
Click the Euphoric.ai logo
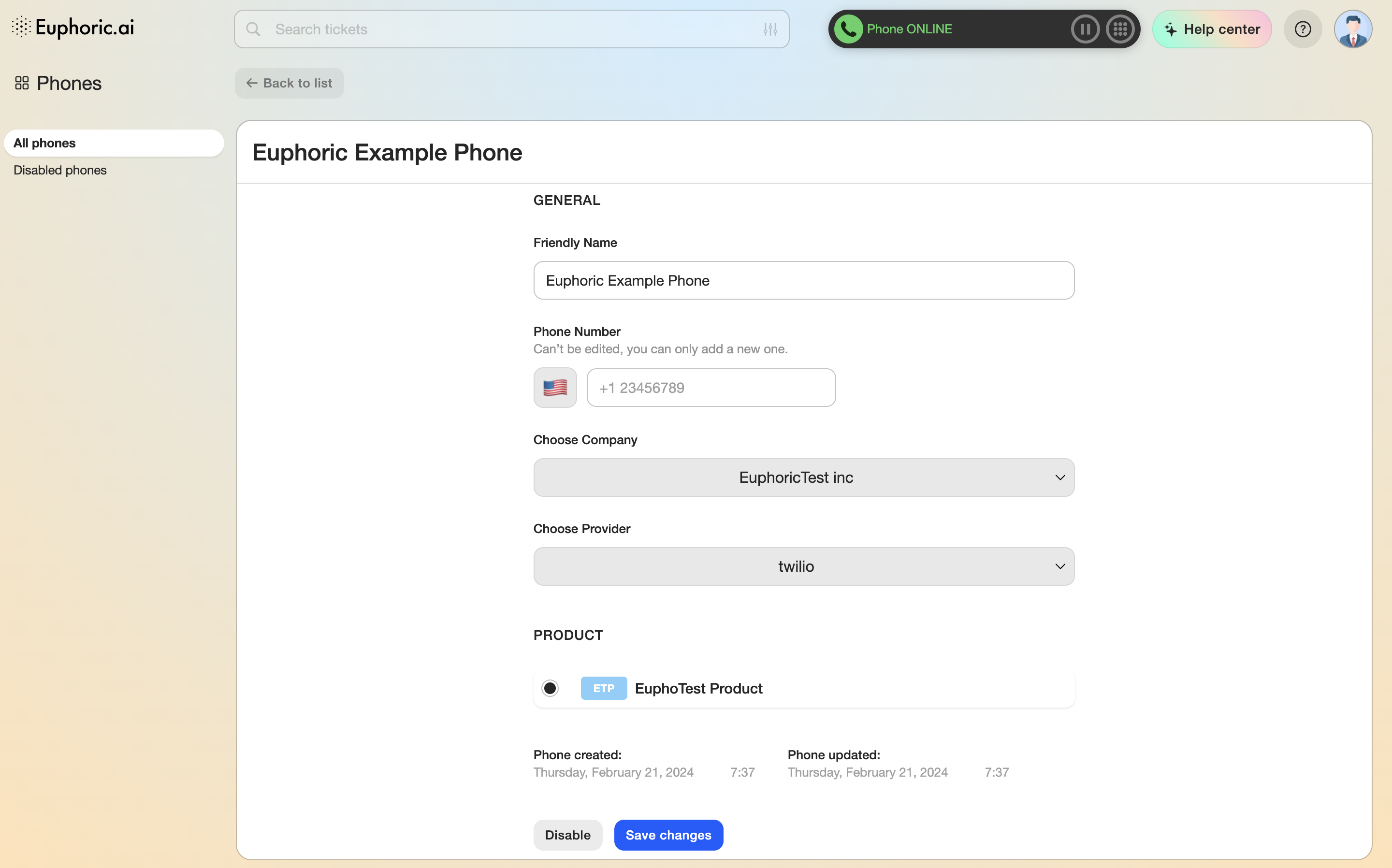point(73,27)
